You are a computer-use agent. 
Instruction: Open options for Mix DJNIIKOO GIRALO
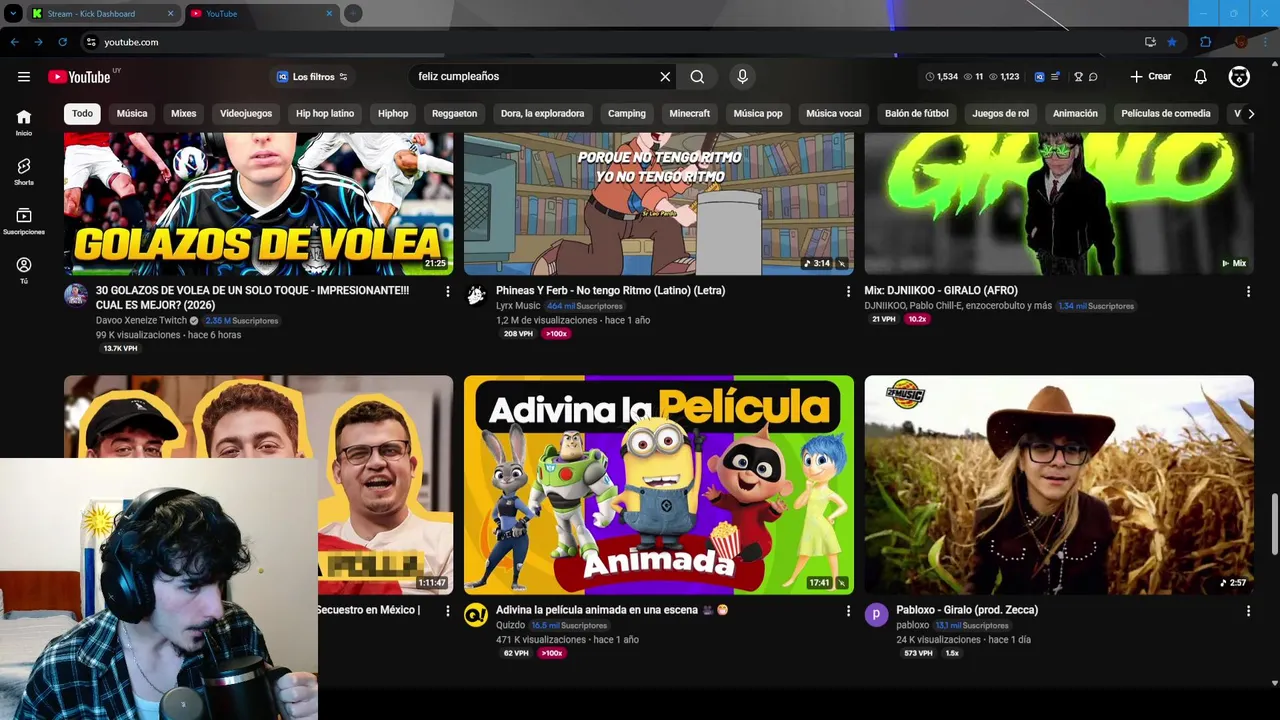coord(1248,291)
